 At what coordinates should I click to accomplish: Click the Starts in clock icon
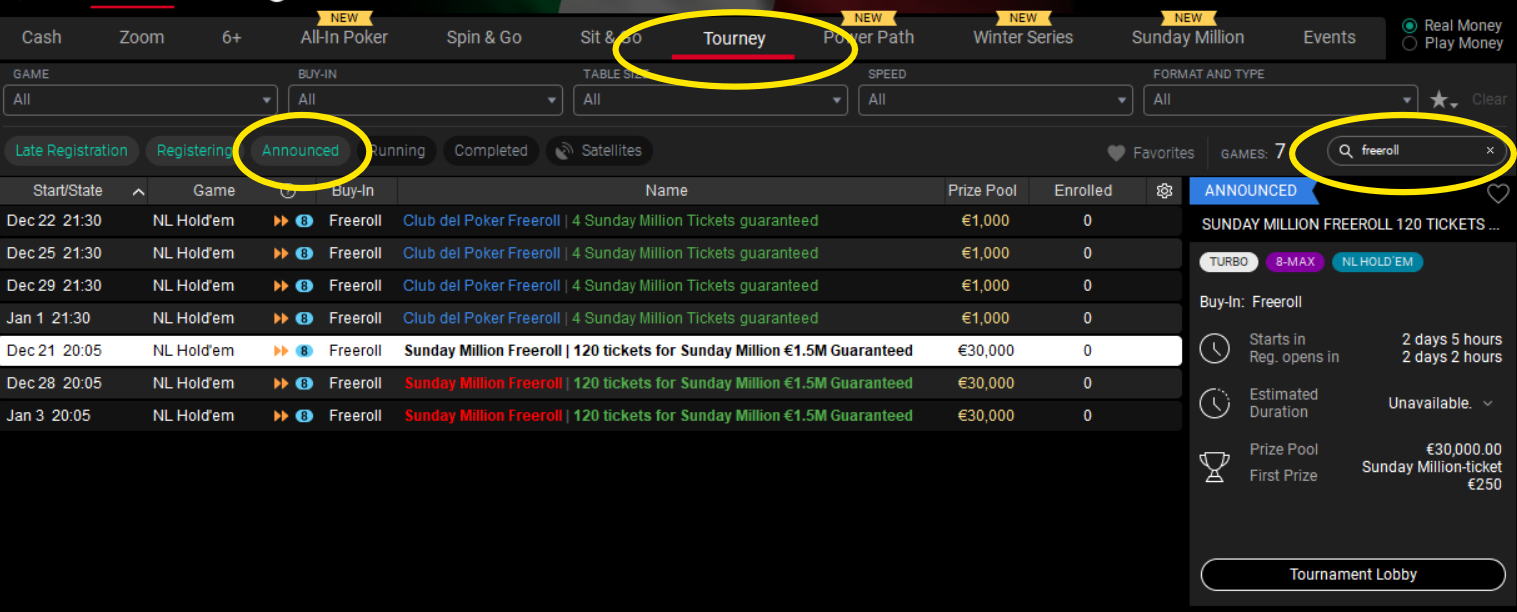click(1215, 348)
